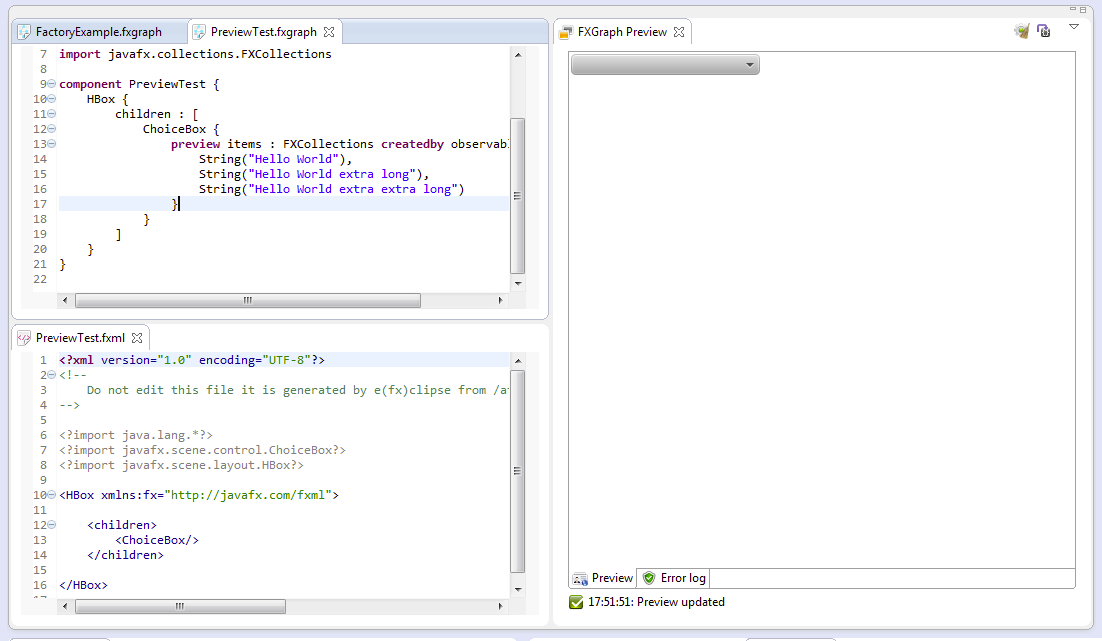Close the PreviewTest.fxgraph editor tab

(328, 32)
